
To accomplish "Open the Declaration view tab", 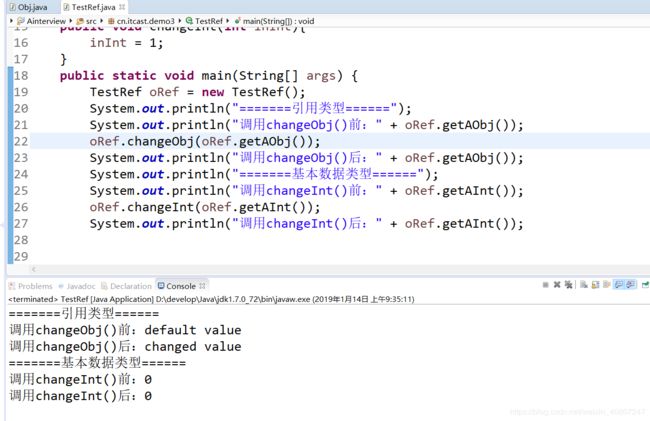I will [126, 286].
